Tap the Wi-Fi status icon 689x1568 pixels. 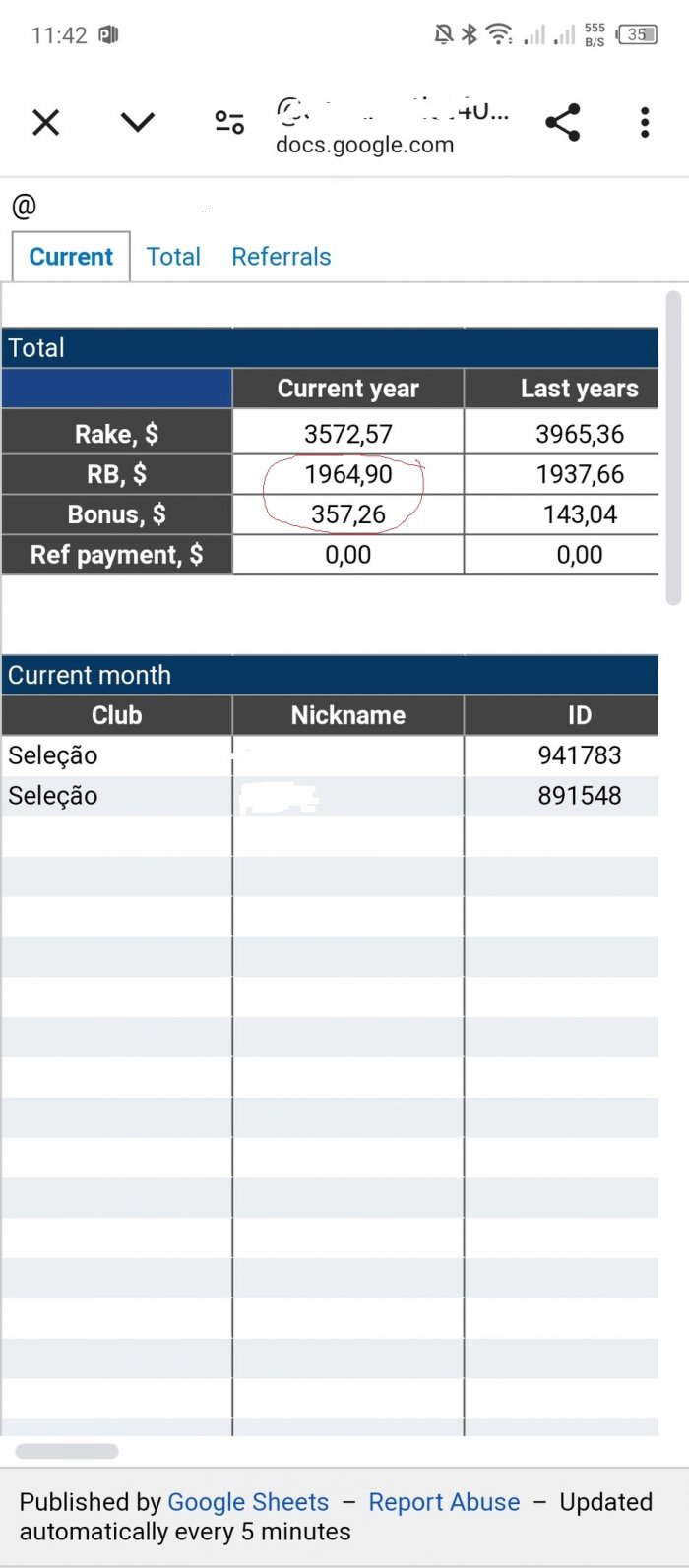click(500, 35)
